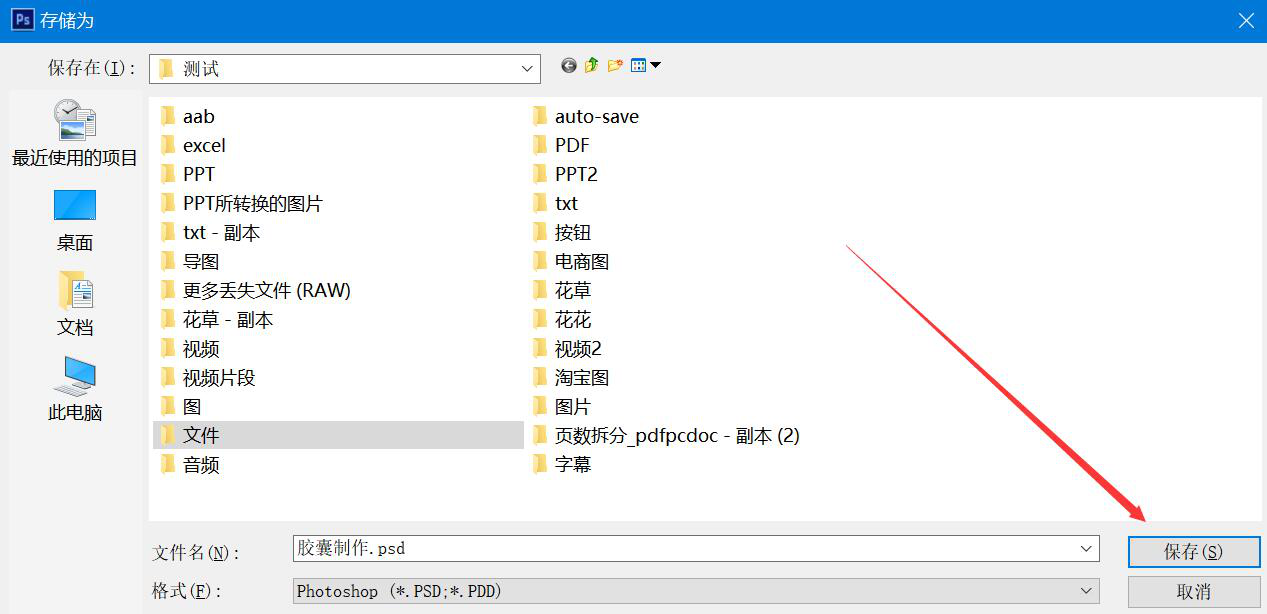Viewport: 1267px width, 614px height.
Task: Expand the 保存在 folder dropdown
Action: [x=527, y=69]
